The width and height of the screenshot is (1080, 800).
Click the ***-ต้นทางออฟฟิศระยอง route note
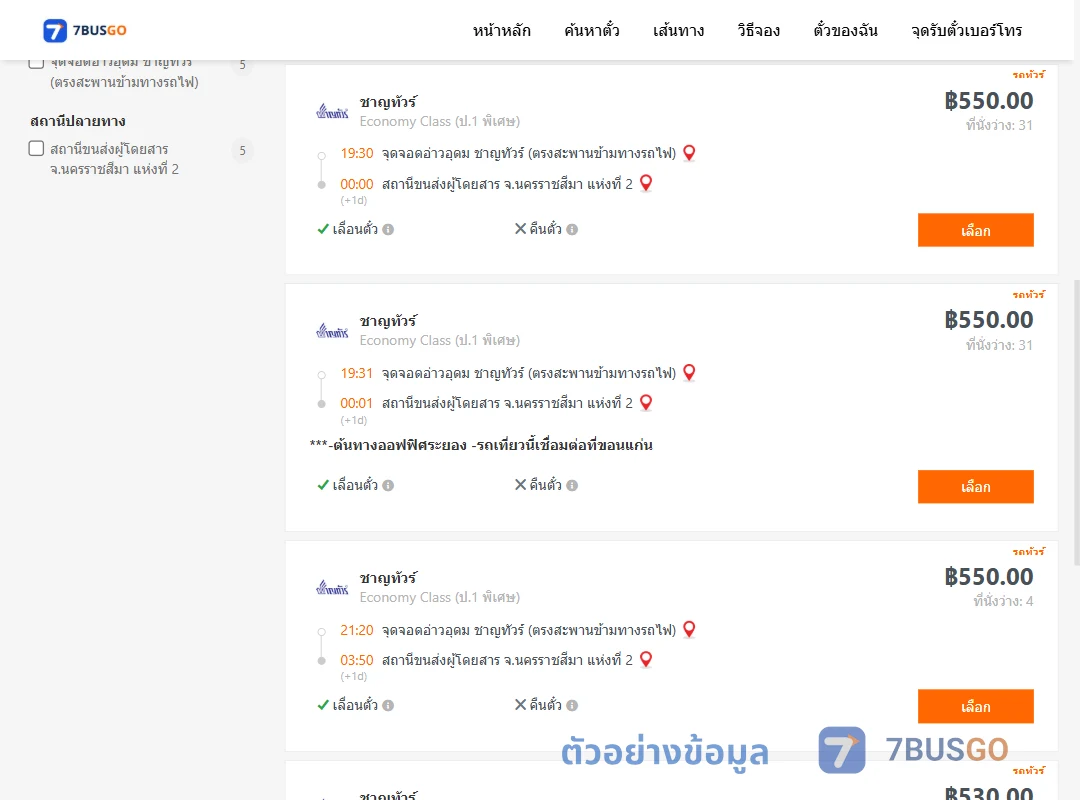481,445
